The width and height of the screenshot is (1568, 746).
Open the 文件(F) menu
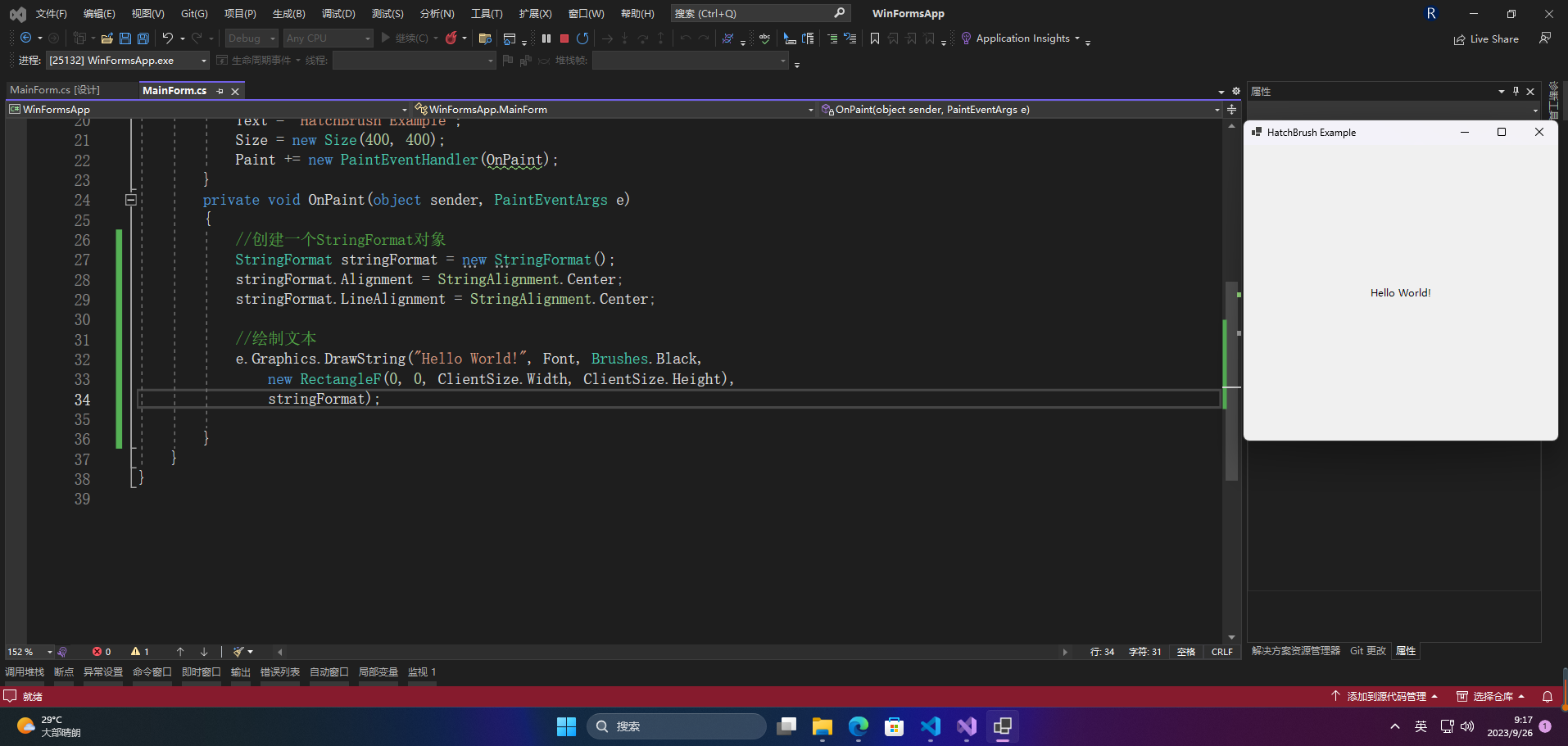51,13
